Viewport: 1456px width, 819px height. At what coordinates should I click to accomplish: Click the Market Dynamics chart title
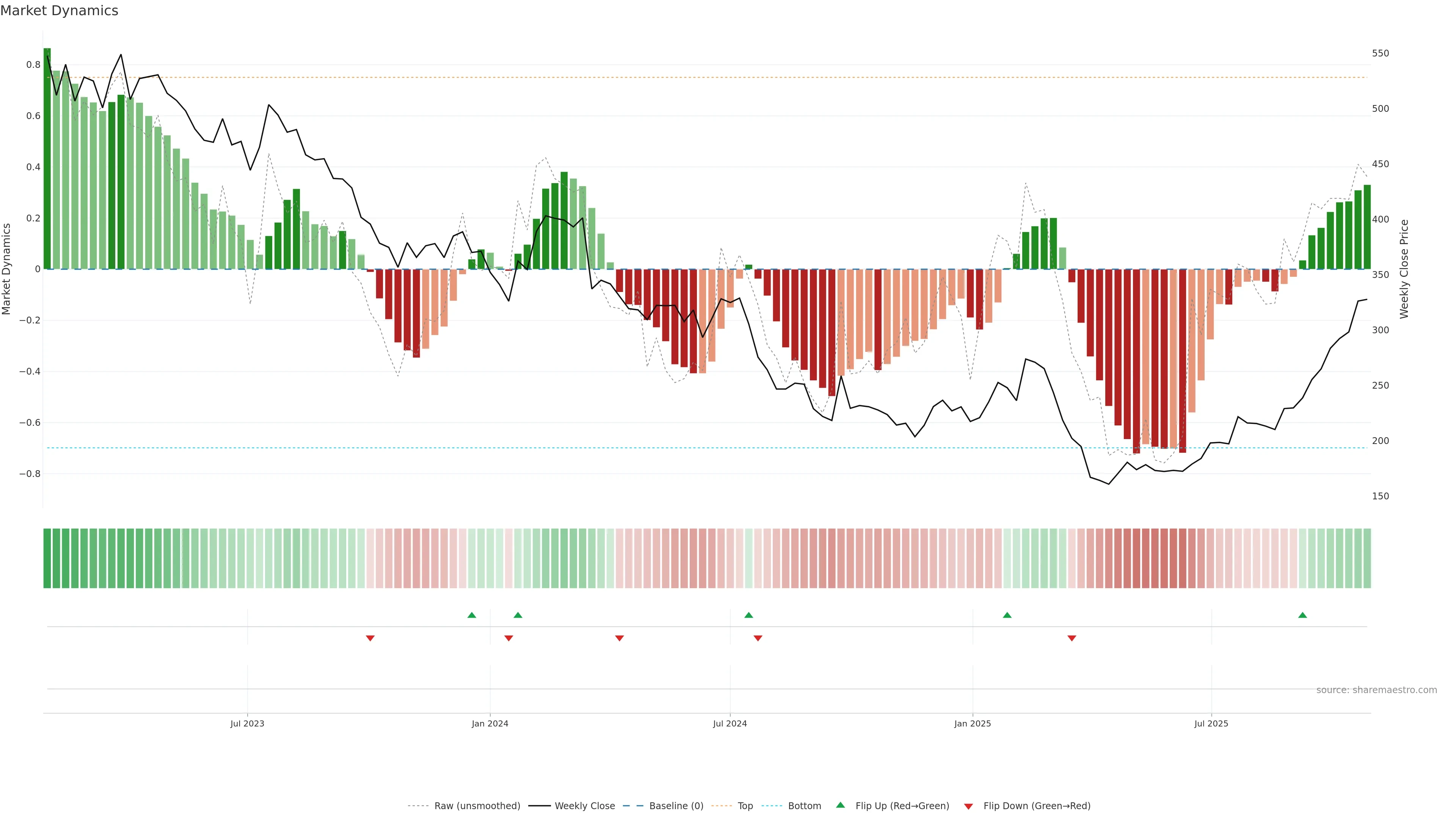[60, 11]
